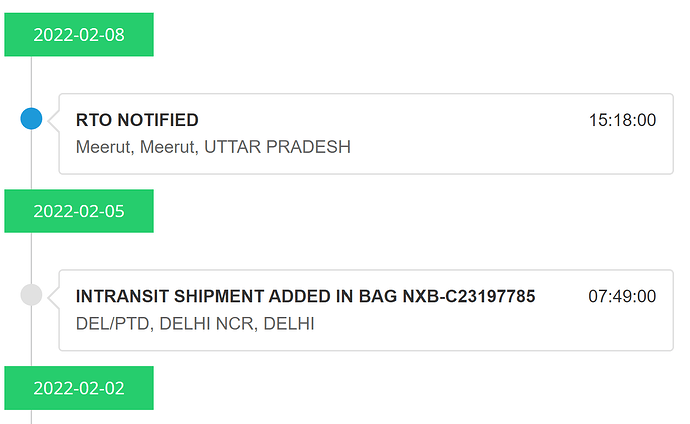Click timeline line below the 2022-02-02 badge
This screenshot has width=690, height=424.
[31, 416]
